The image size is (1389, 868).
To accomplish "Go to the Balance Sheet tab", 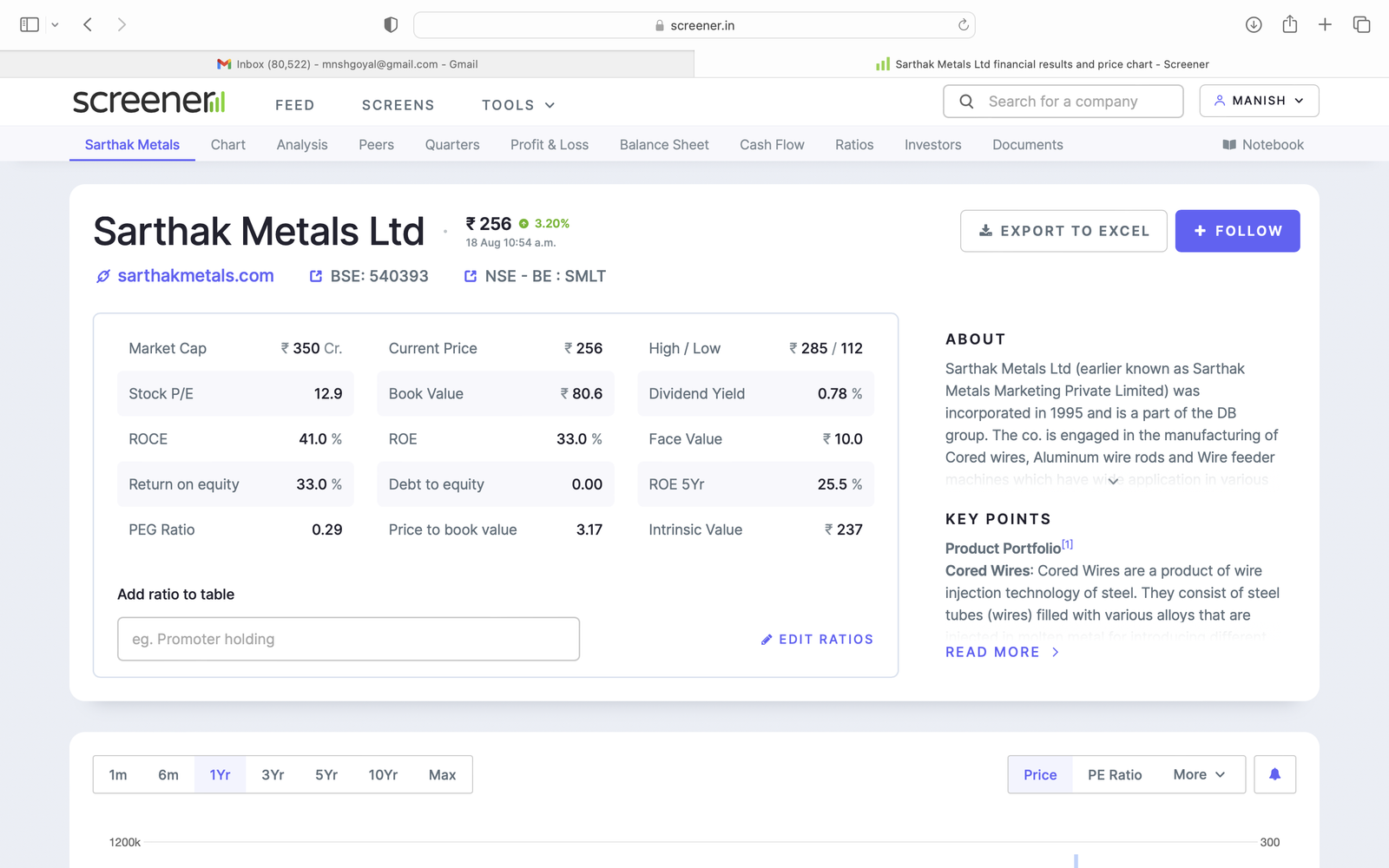I will pos(664,145).
